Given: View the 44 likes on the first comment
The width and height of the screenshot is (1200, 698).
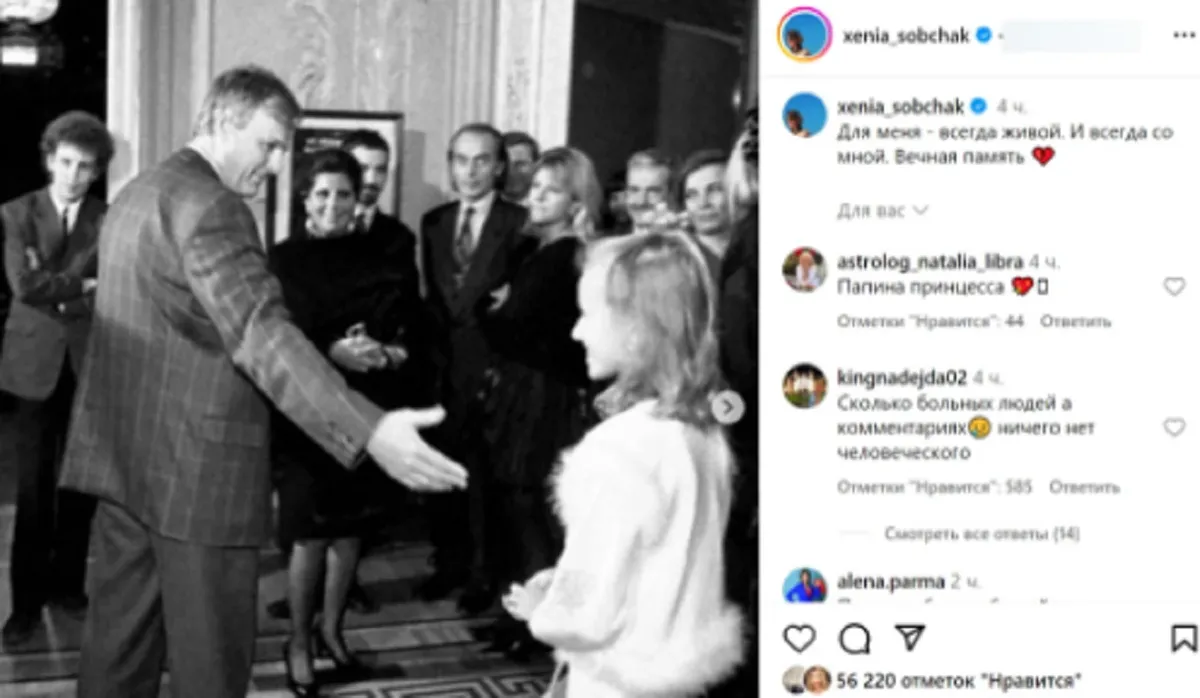Looking at the screenshot, I should click(930, 321).
